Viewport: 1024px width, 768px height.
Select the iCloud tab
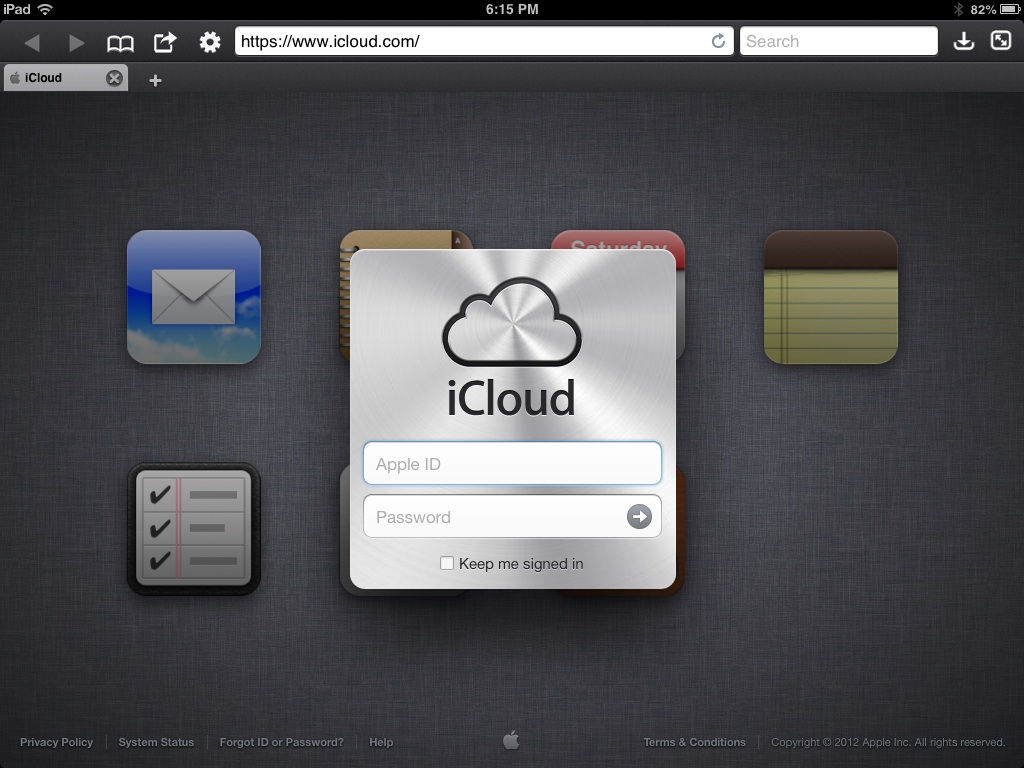[x=65, y=78]
